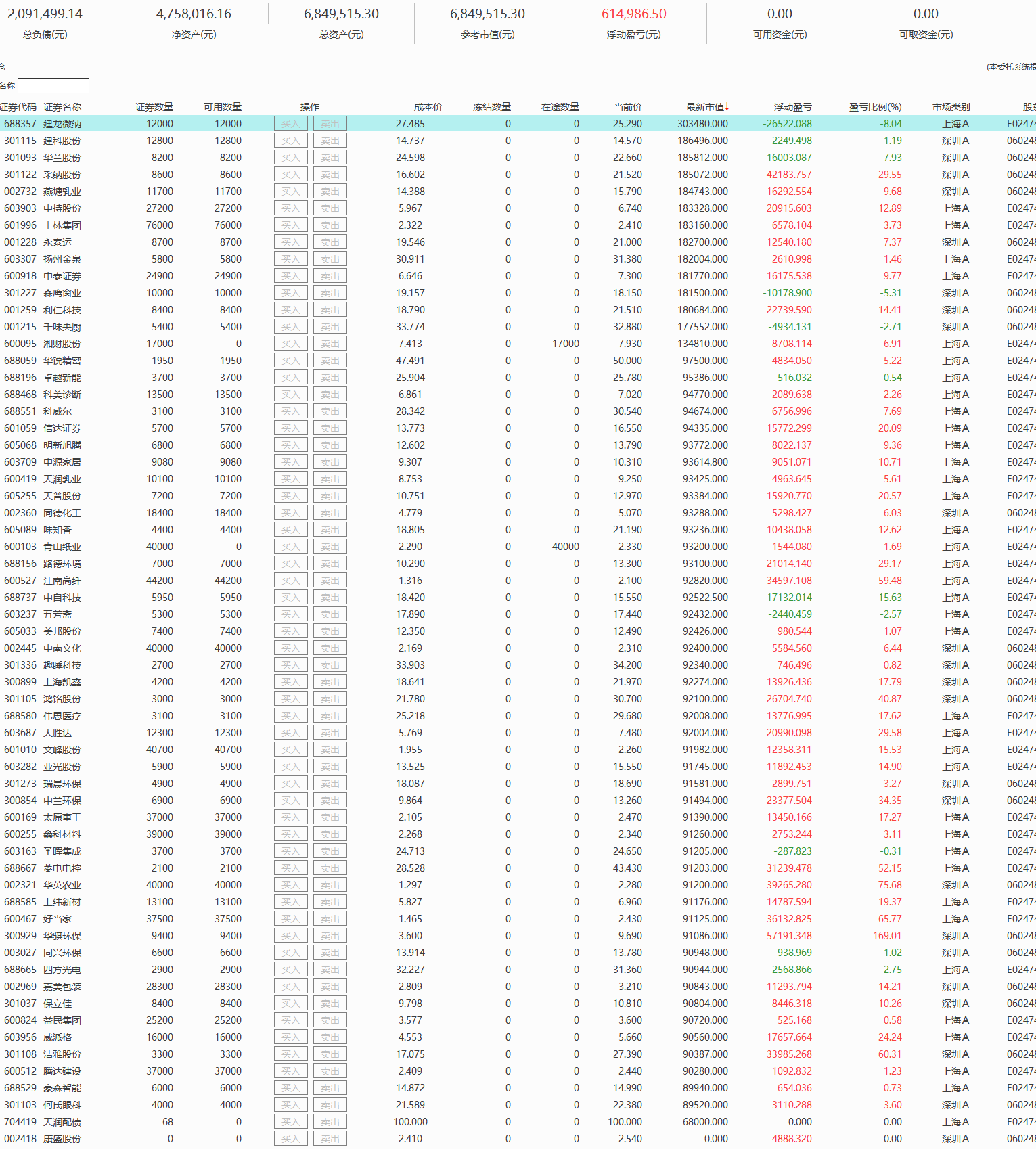Select the 路德环境 row name

pyautogui.click(x=62, y=564)
